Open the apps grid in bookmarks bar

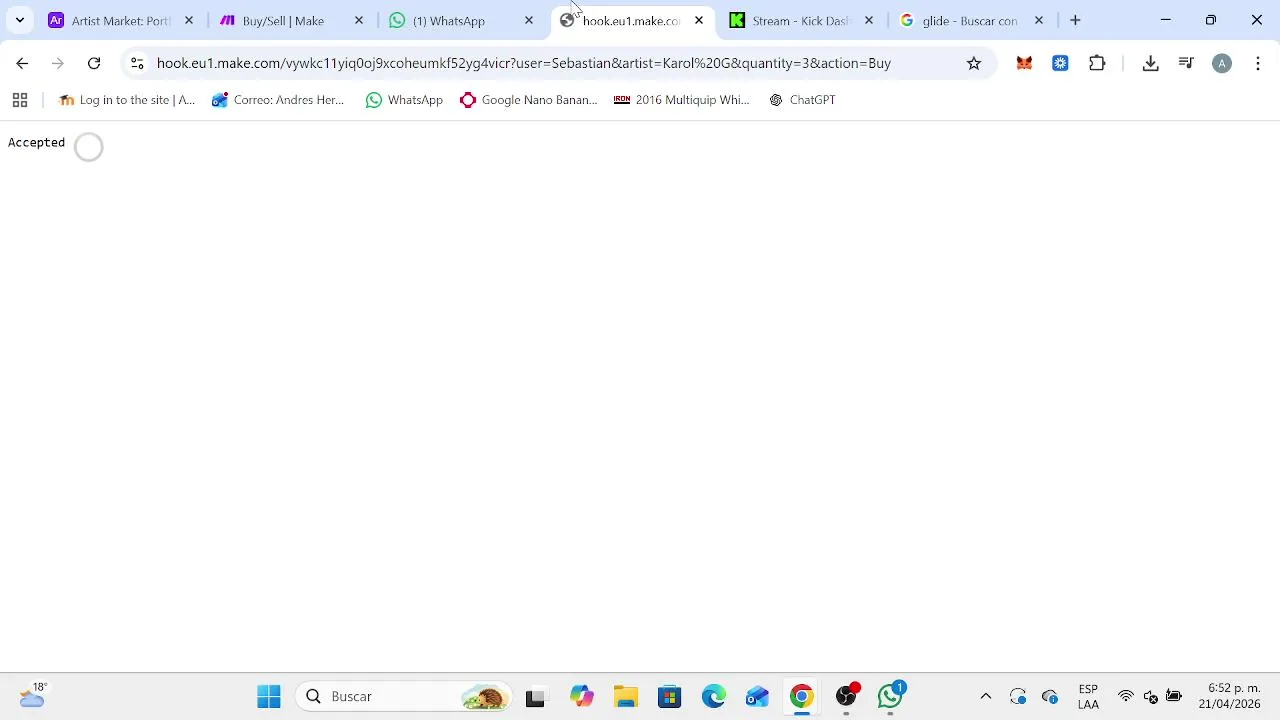[x=19, y=100]
